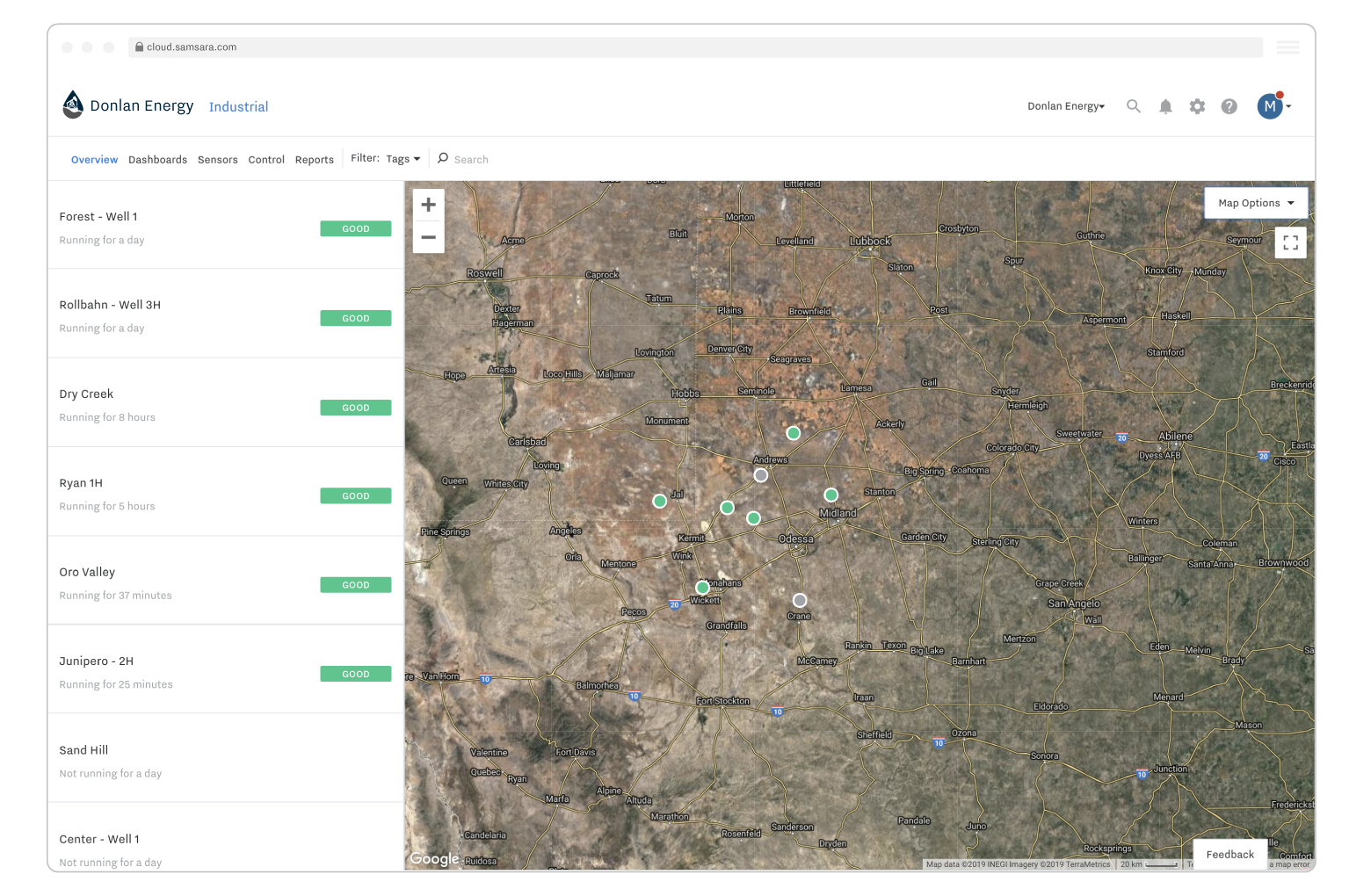Open notifications bell
Image resolution: width=1349 pixels, height=896 pixels.
coord(1165,106)
